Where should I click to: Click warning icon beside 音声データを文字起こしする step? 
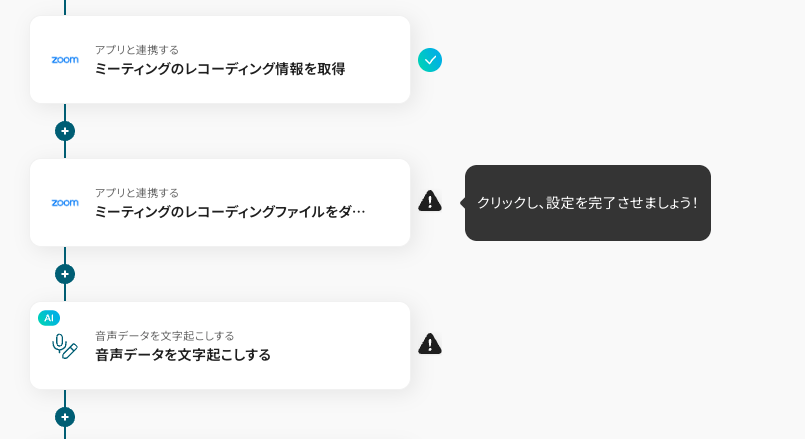pyautogui.click(x=430, y=344)
